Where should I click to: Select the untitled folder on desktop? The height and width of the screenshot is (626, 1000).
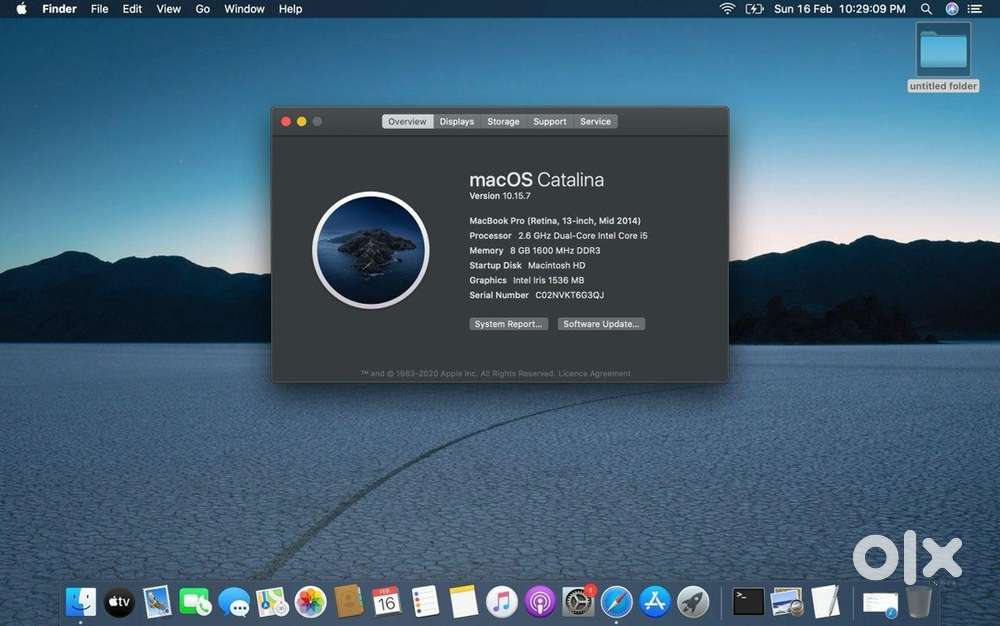943,50
